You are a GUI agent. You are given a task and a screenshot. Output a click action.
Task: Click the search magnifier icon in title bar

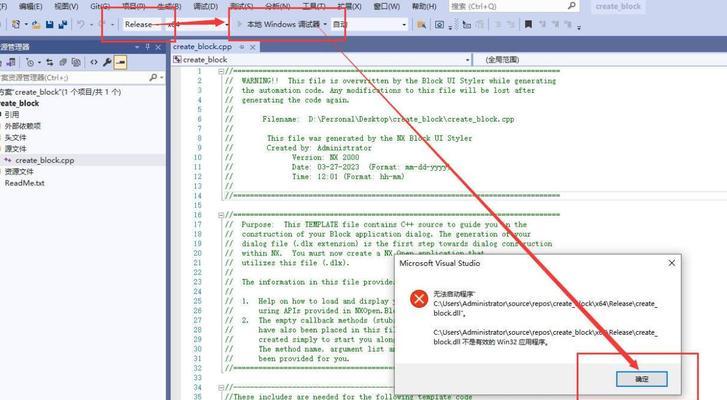point(572,6)
